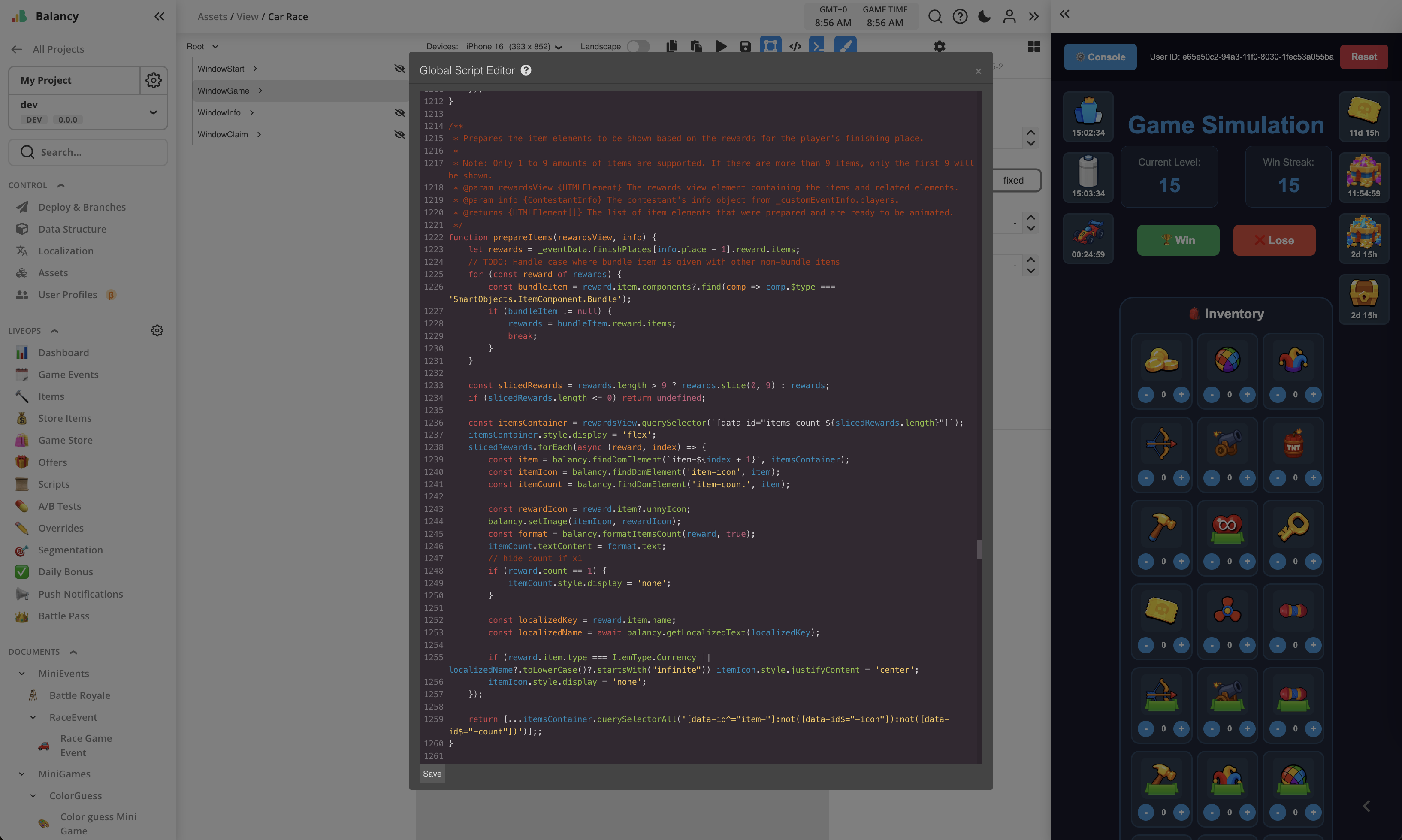Click the grid layout icon
The image size is (1402, 840).
[1033, 46]
